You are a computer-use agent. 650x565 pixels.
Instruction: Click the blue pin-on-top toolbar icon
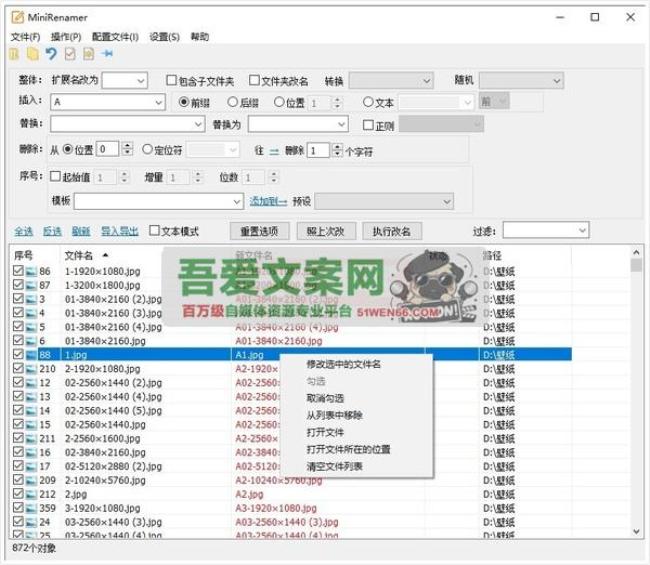[107, 54]
